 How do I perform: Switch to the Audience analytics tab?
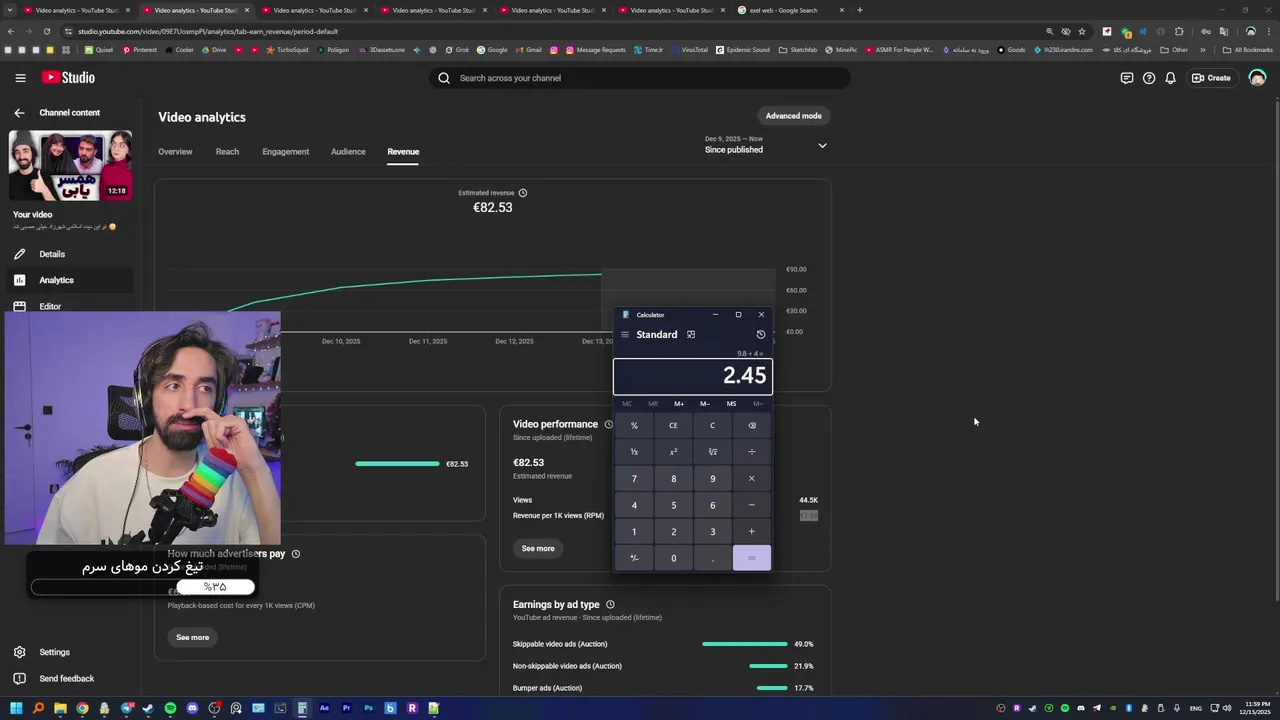(348, 152)
